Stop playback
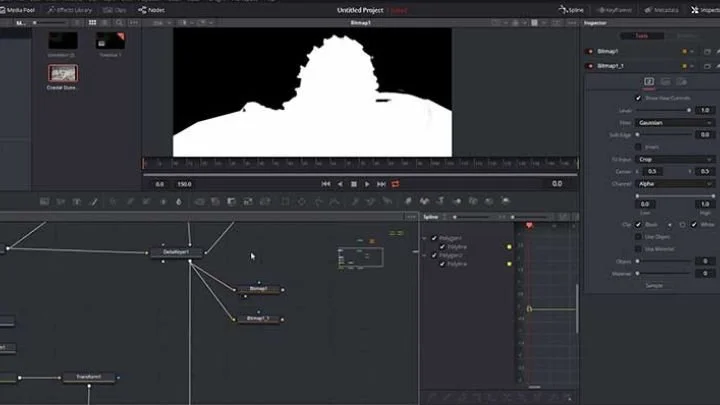The height and width of the screenshot is (405, 720). click(354, 184)
